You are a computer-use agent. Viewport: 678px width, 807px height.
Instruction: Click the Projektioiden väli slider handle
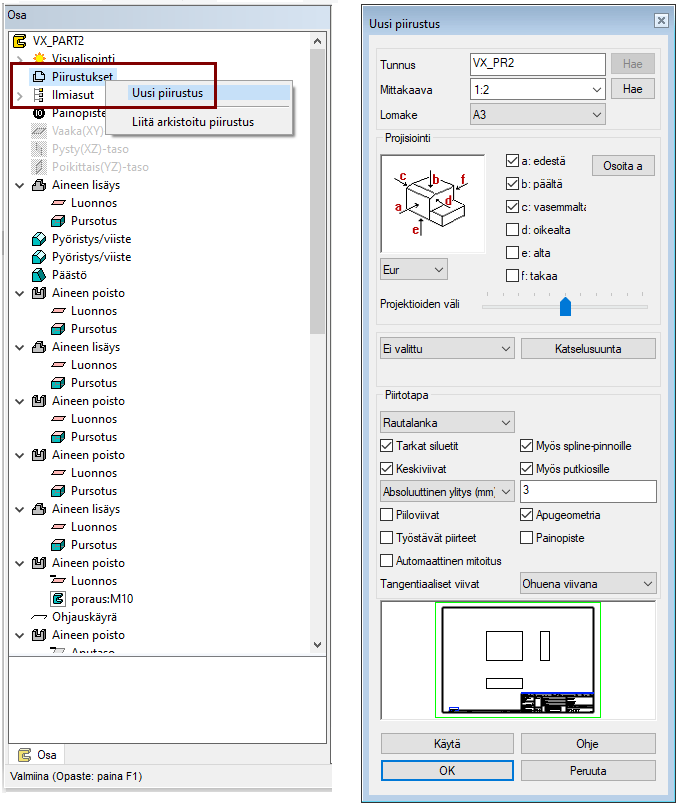565,306
